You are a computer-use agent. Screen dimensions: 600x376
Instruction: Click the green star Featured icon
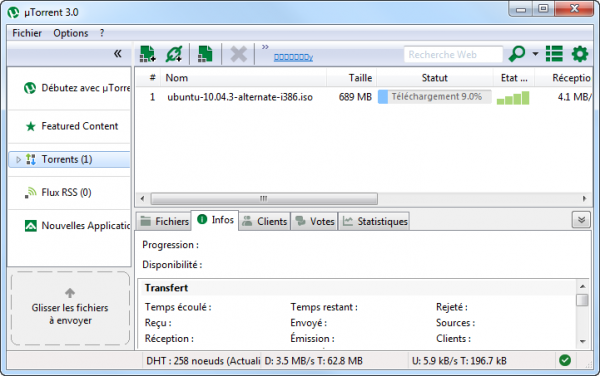31,126
